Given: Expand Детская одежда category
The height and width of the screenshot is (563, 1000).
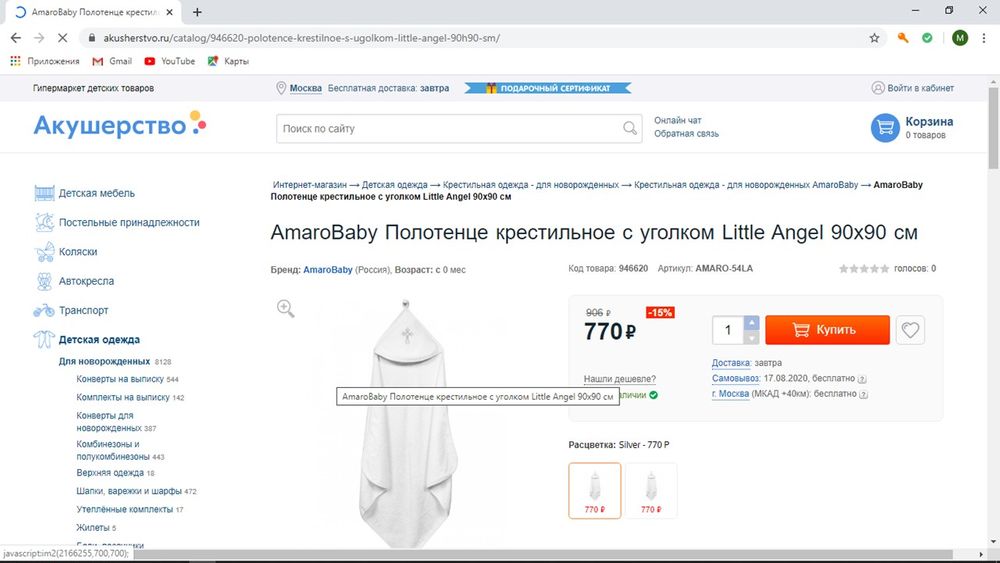Looking at the screenshot, I should tap(99, 340).
